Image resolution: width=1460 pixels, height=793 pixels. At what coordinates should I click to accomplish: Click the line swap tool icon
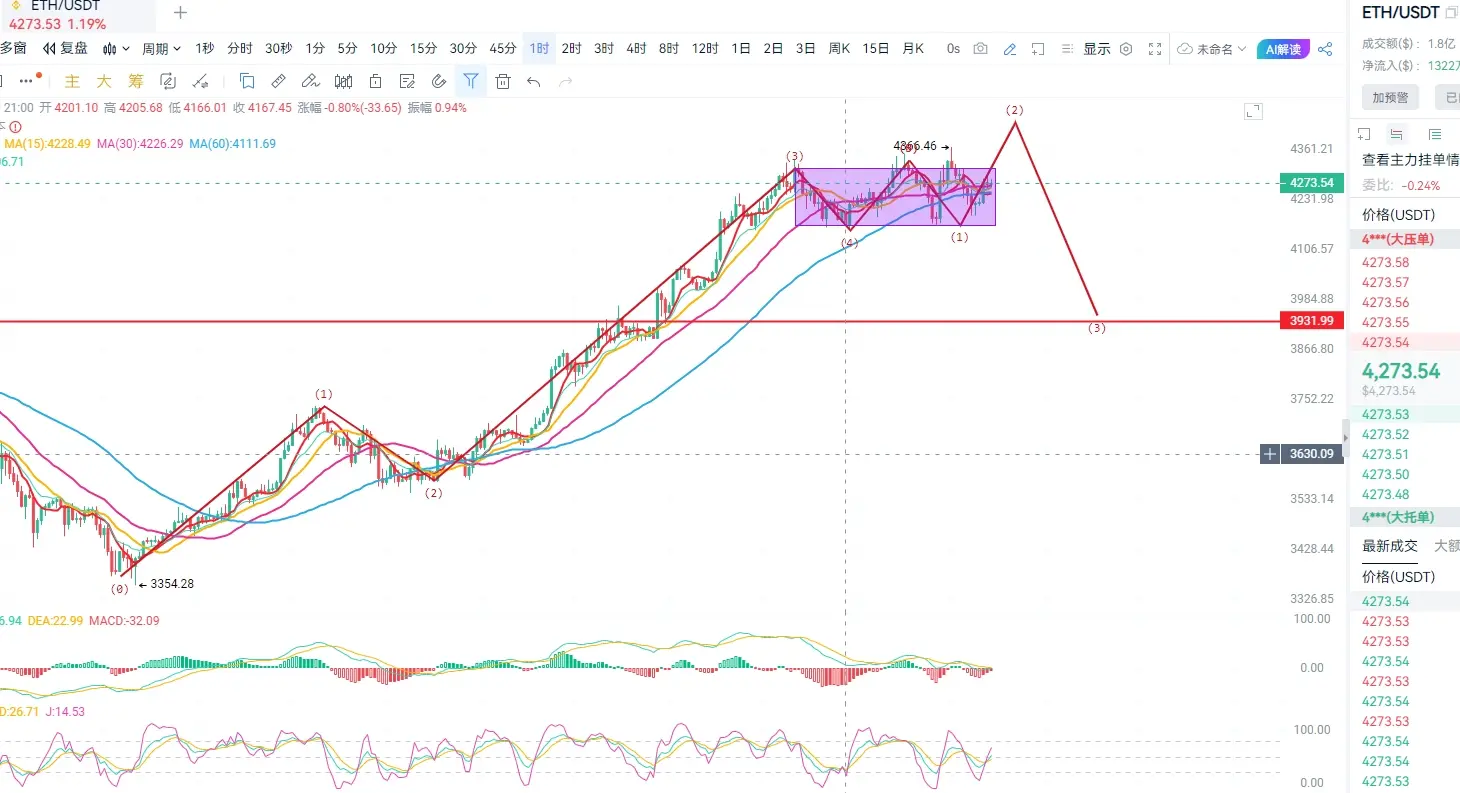coord(200,81)
